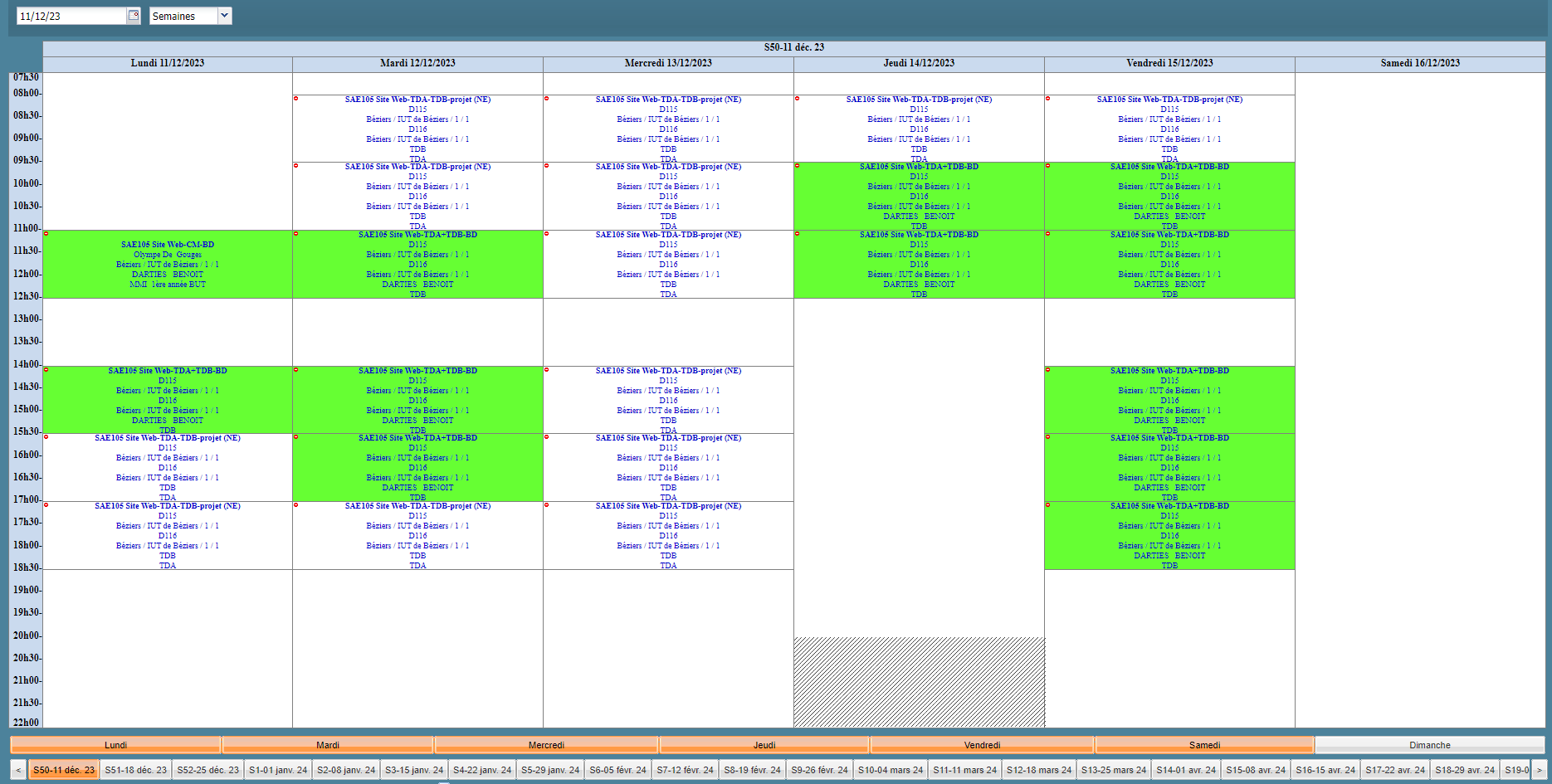Click red marker on Friday's 17h00 green event
This screenshot has width=1552, height=784.
[1048, 505]
